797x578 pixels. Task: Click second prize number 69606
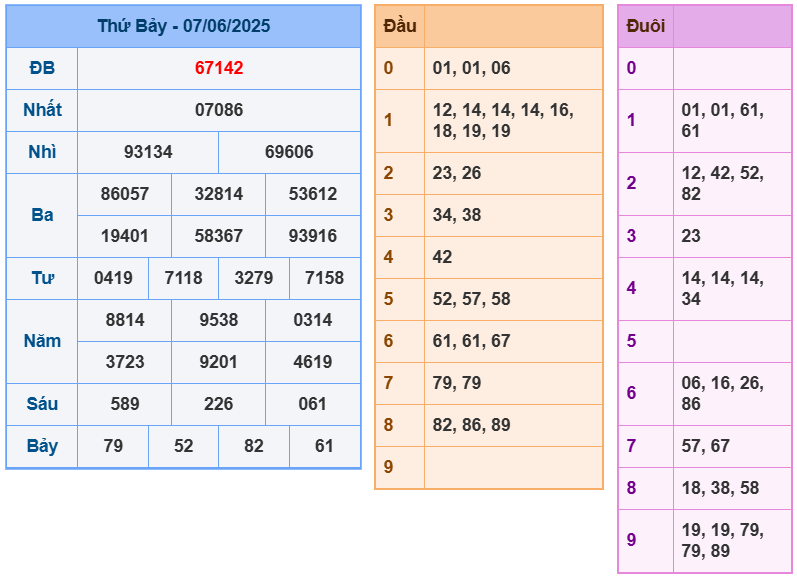click(289, 152)
